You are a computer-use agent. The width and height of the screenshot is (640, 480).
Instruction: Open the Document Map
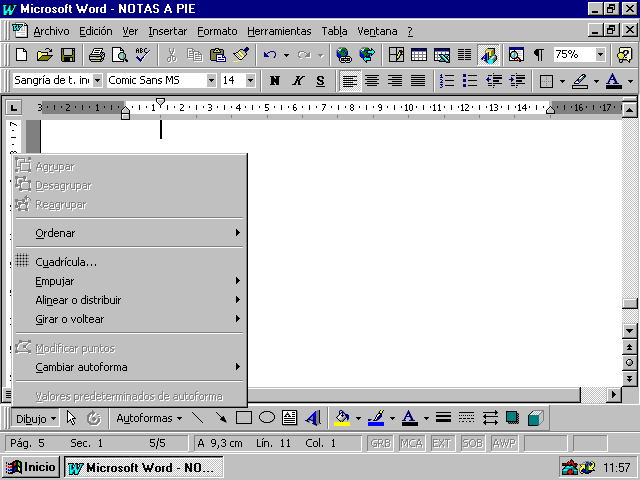coord(516,55)
